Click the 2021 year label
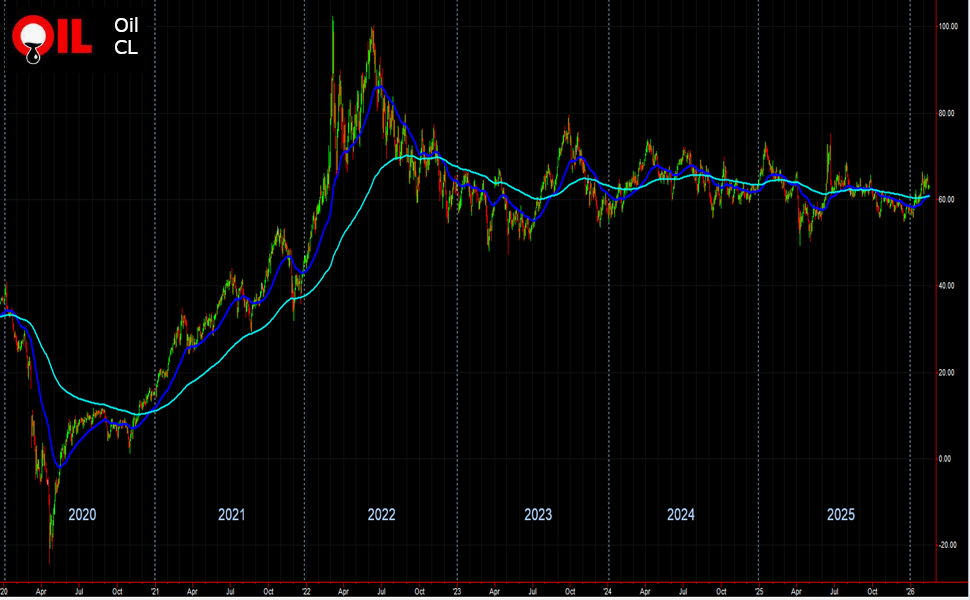 point(231,515)
